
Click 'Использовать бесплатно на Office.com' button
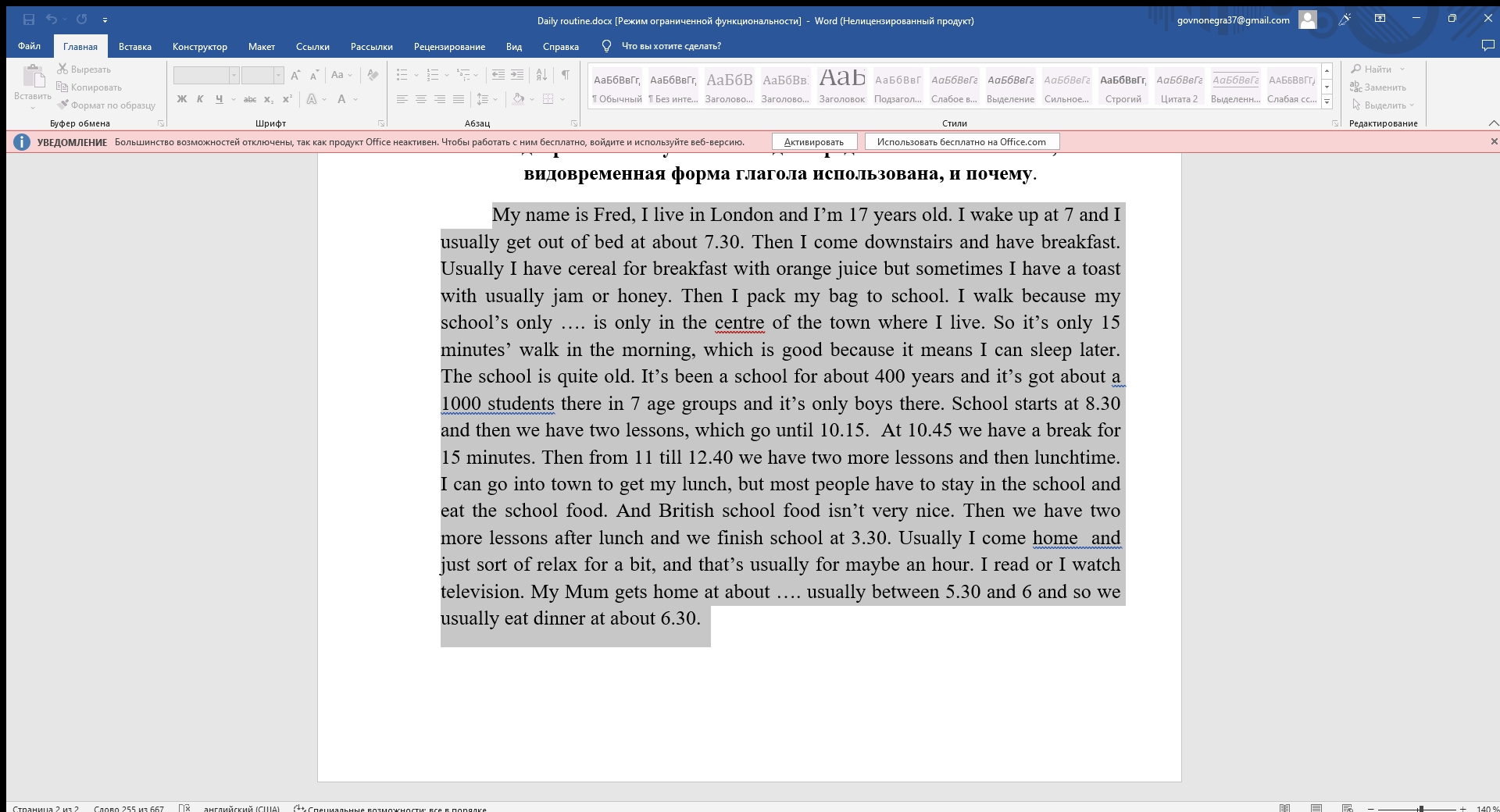(961, 142)
